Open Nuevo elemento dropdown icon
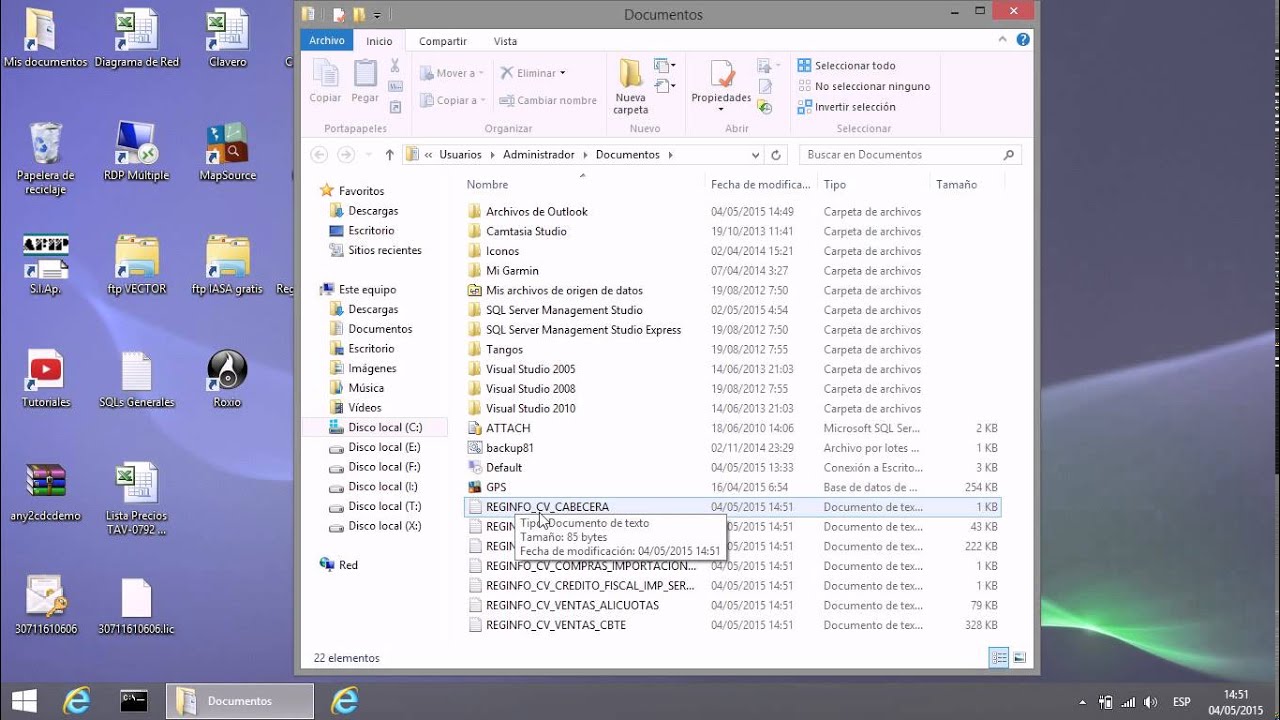Screen dimensions: 1280x720 tap(664, 66)
